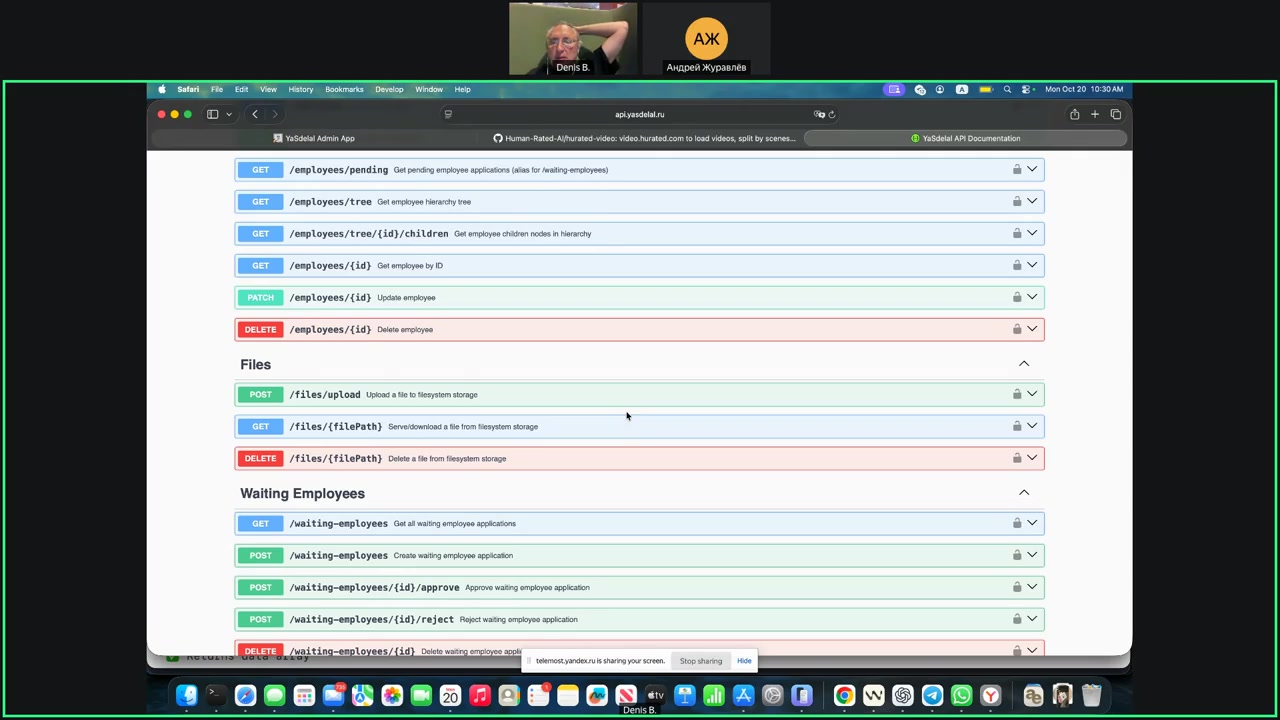Viewport: 1280px width, 720px height.
Task: Toggle lock on GET /waiting-employees
Action: [1016, 523]
